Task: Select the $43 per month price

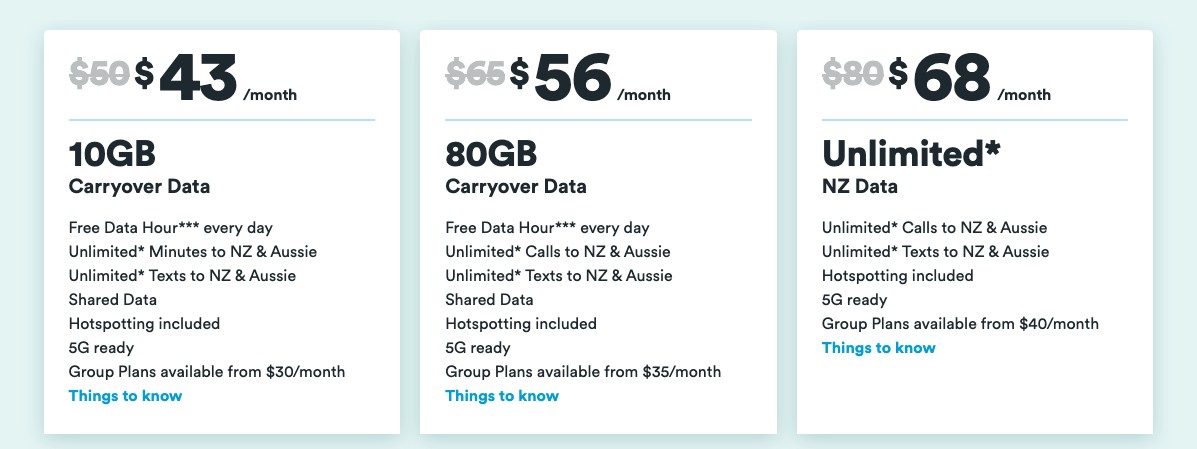Action: click(x=198, y=76)
